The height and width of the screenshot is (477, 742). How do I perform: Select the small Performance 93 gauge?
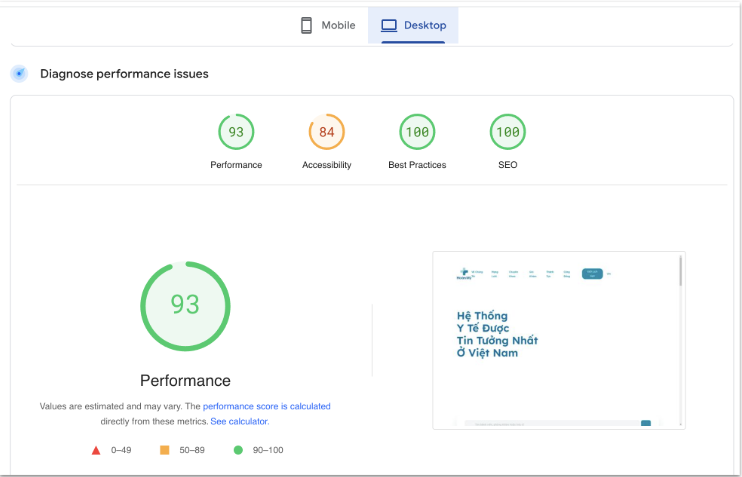point(236,132)
